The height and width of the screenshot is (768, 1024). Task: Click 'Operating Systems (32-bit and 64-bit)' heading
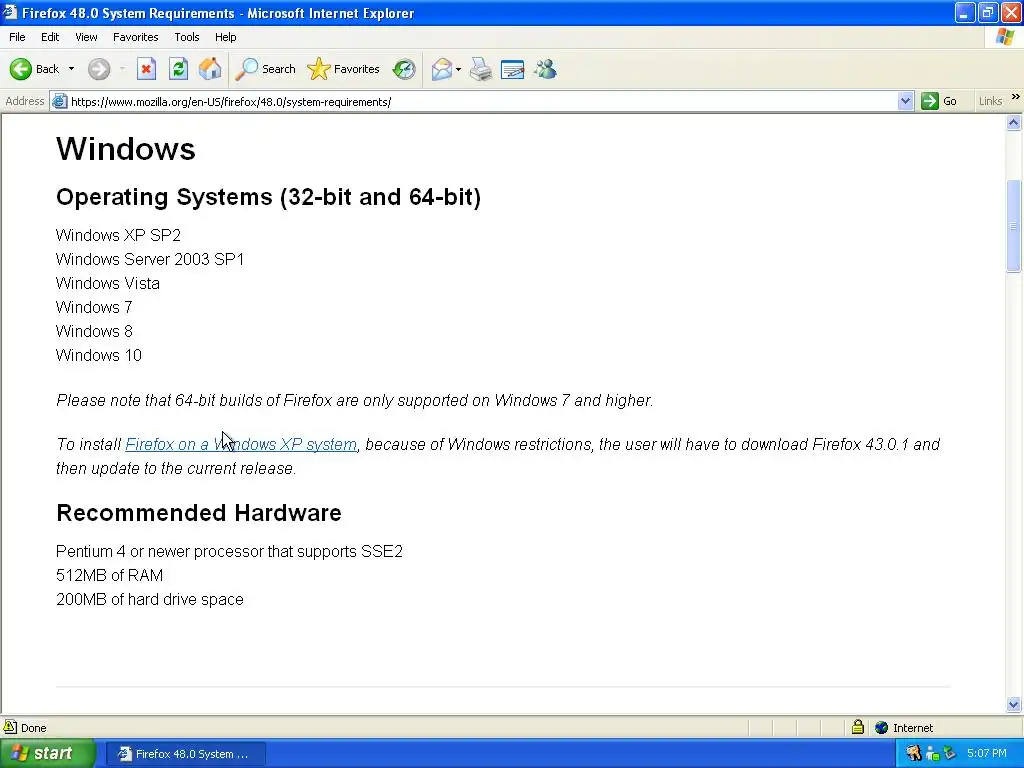click(x=268, y=197)
